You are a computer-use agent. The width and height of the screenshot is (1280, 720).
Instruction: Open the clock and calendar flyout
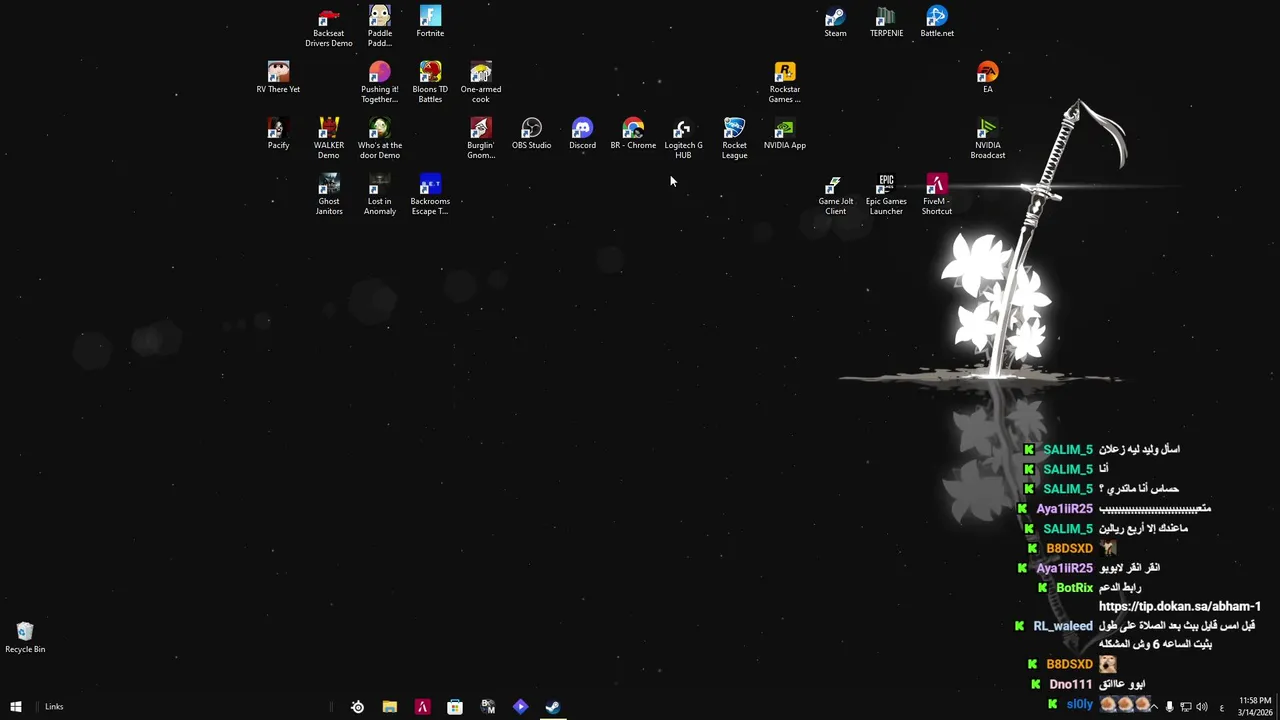coord(1256,707)
